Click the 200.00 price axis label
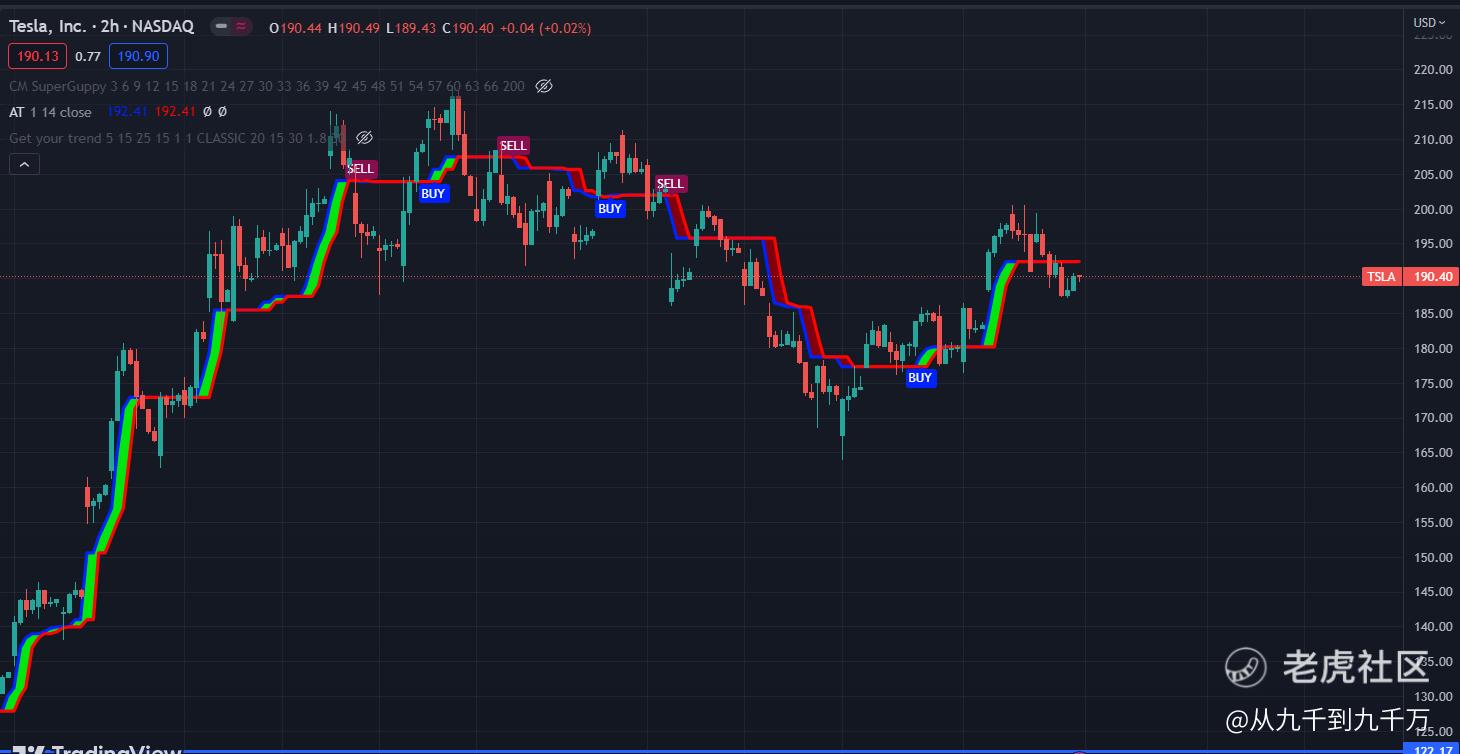 1432,209
